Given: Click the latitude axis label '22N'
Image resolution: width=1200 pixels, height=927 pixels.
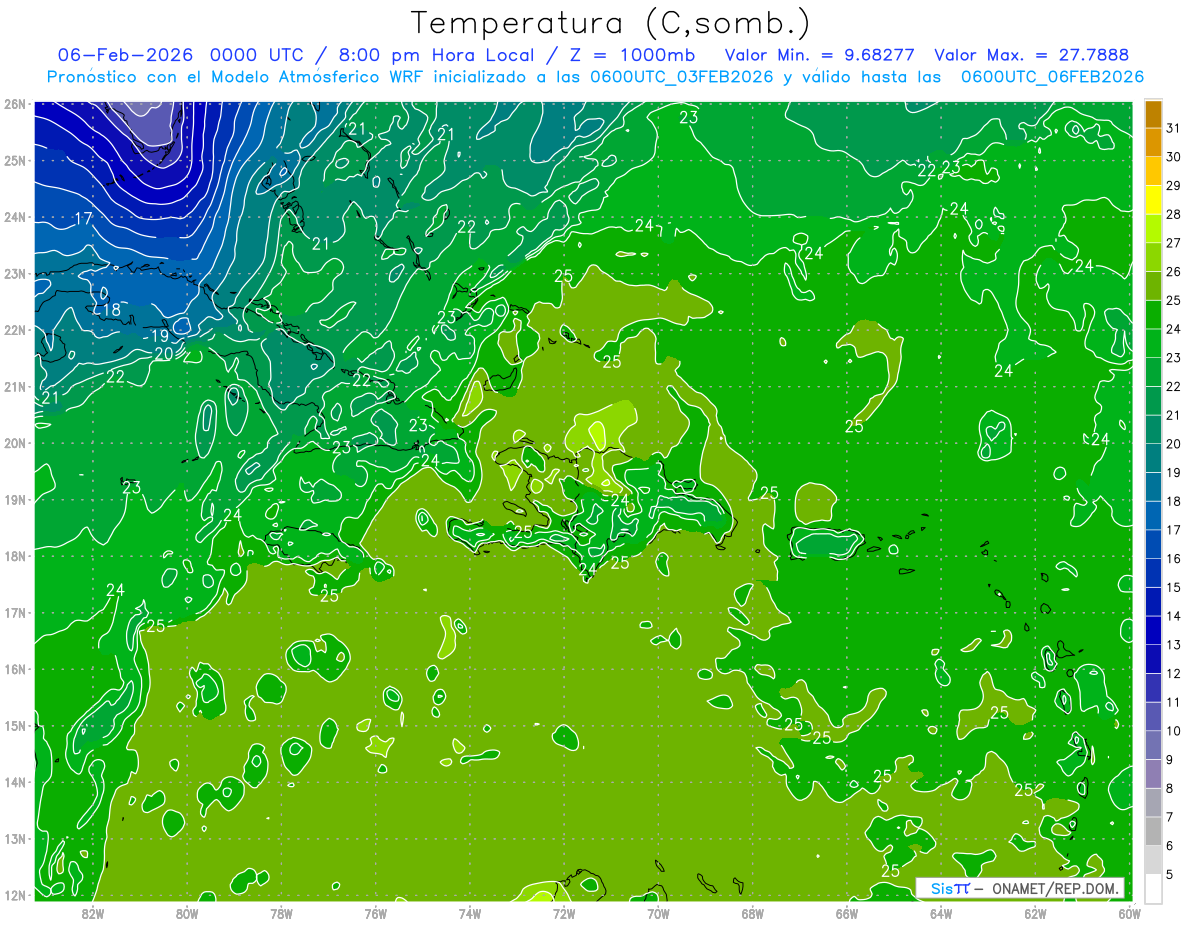Looking at the screenshot, I should (x=15, y=330).
